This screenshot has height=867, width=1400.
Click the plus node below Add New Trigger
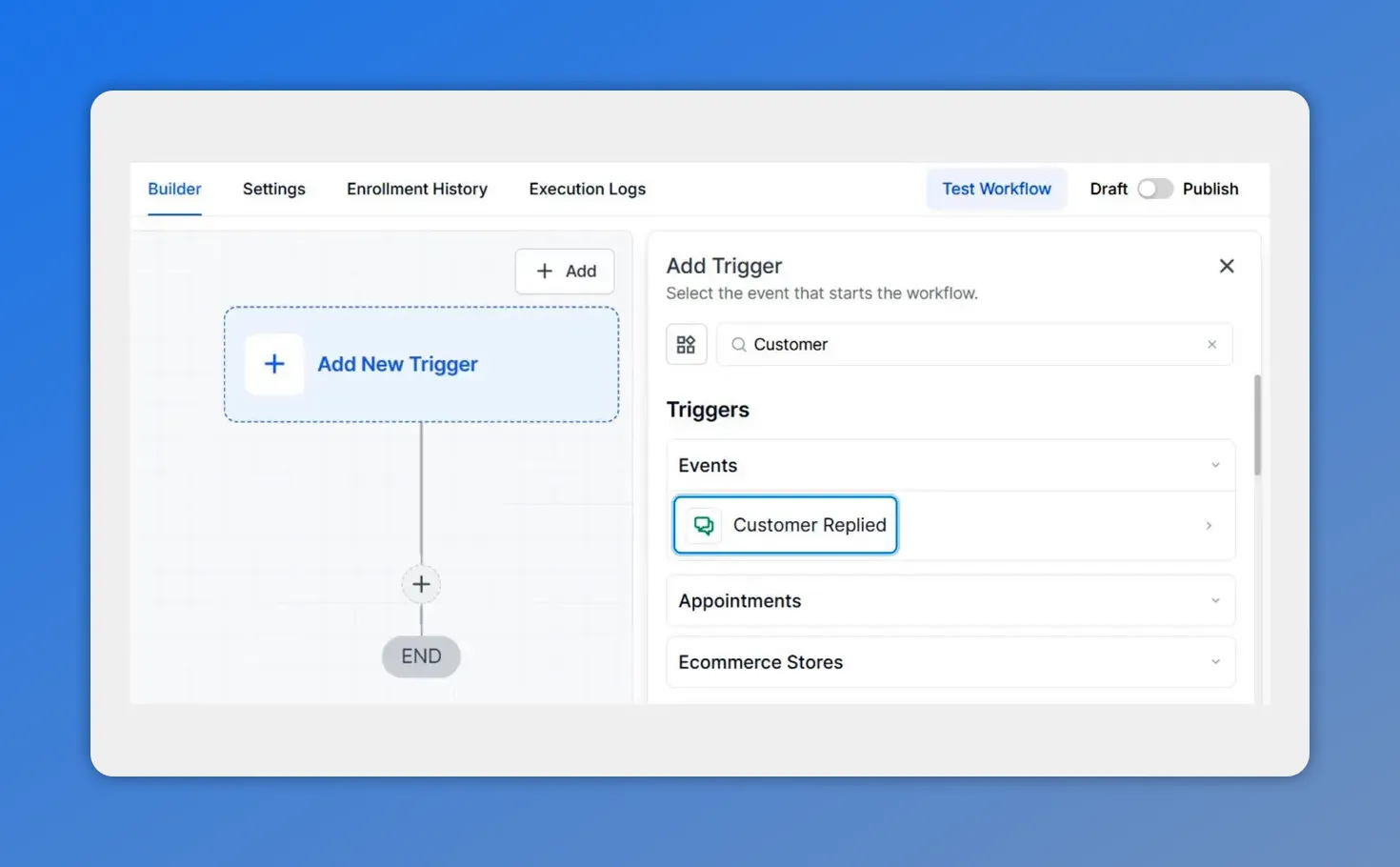(x=421, y=584)
